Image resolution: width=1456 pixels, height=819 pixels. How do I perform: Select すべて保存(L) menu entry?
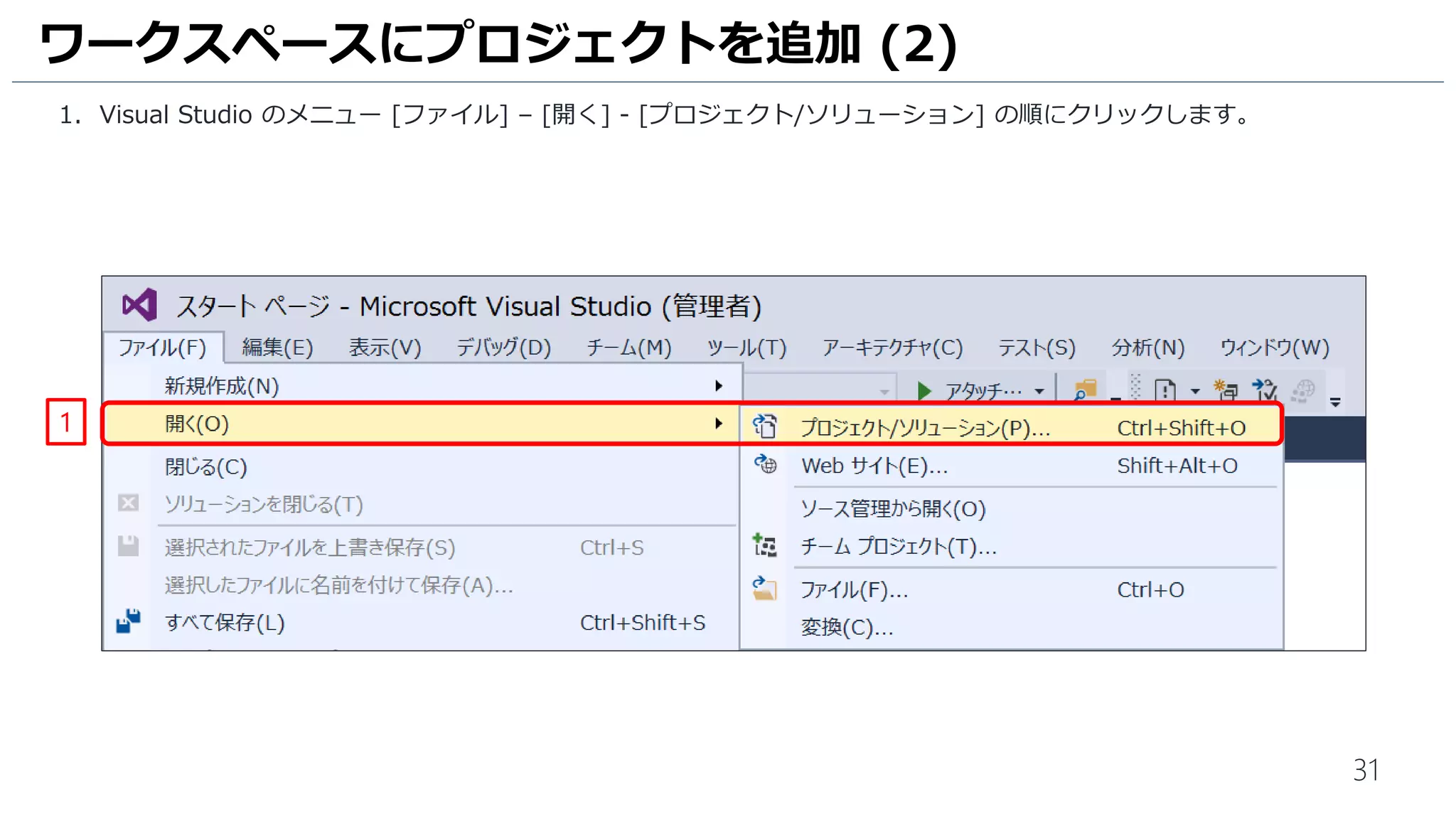point(423,622)
